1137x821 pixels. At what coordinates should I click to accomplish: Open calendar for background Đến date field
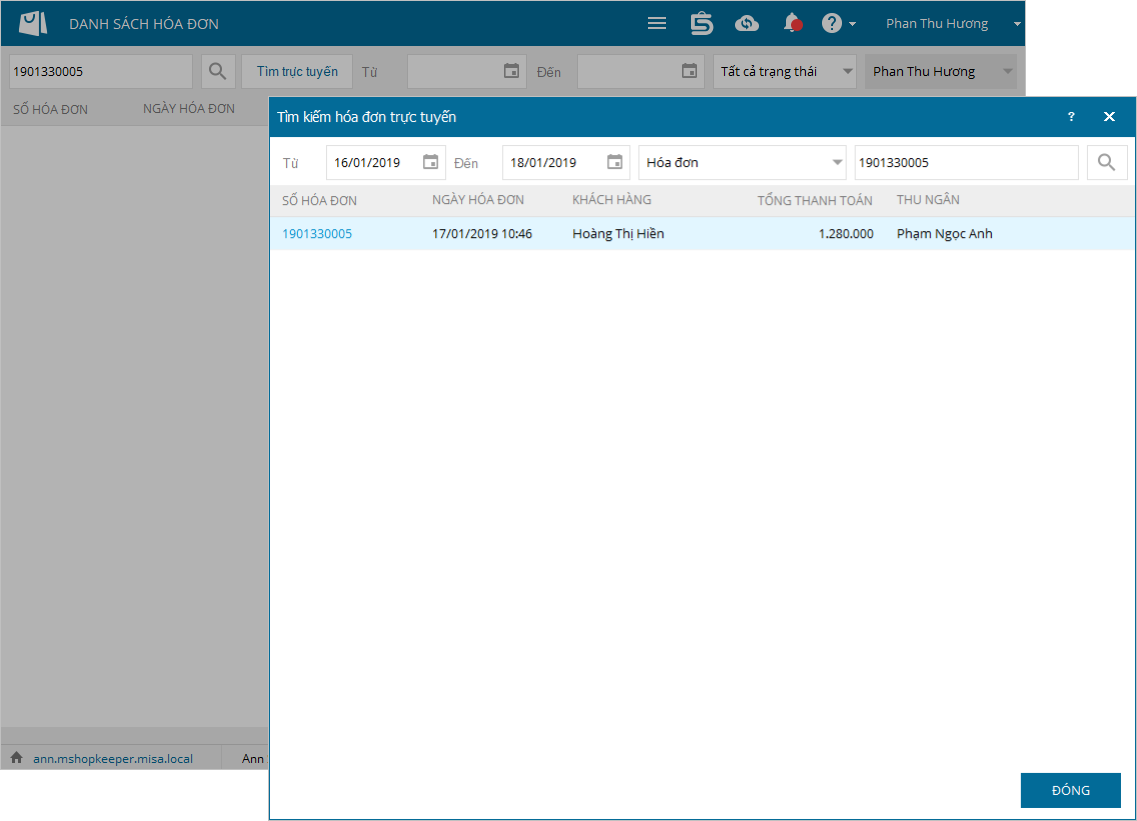(x=689, y=71)
